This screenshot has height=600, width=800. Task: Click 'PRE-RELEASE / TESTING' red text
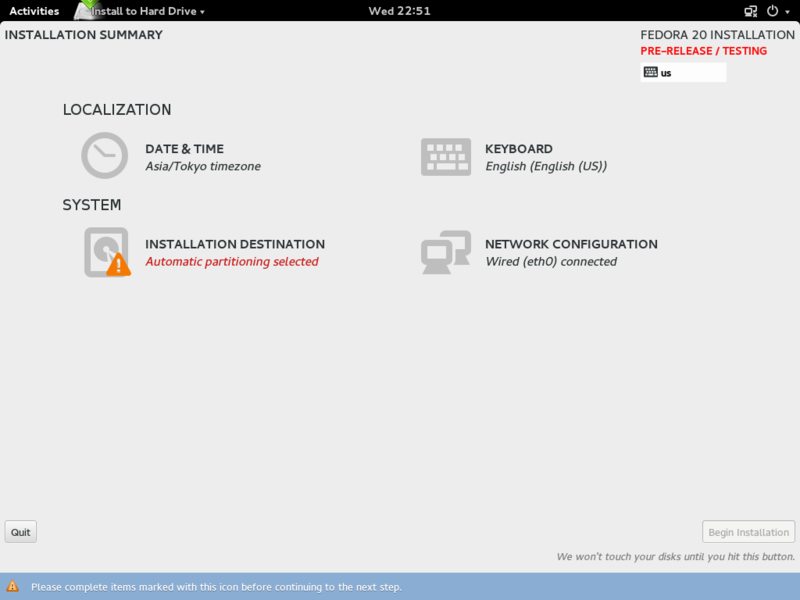tap(704, 51)
